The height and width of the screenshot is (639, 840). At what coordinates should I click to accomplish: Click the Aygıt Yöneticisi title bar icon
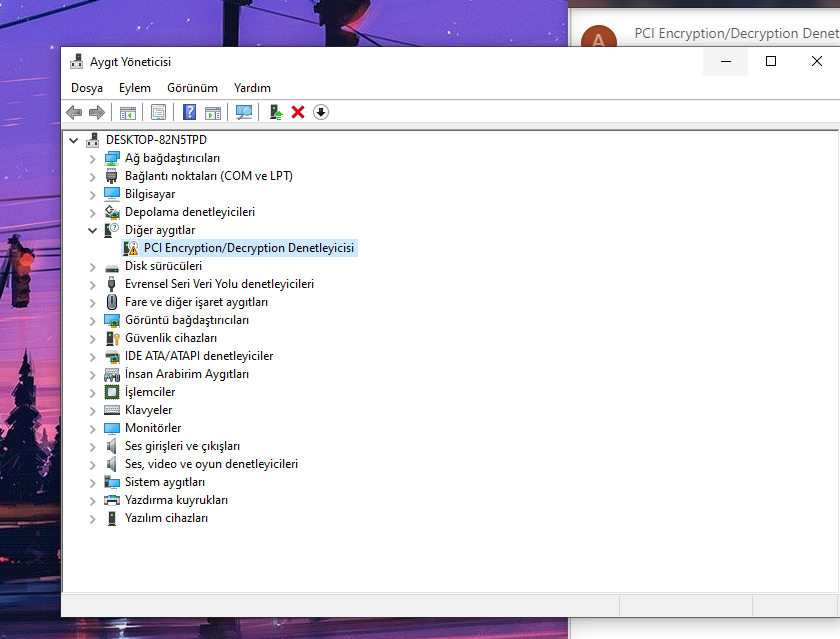pyautogui.click(x=77, y=61)
